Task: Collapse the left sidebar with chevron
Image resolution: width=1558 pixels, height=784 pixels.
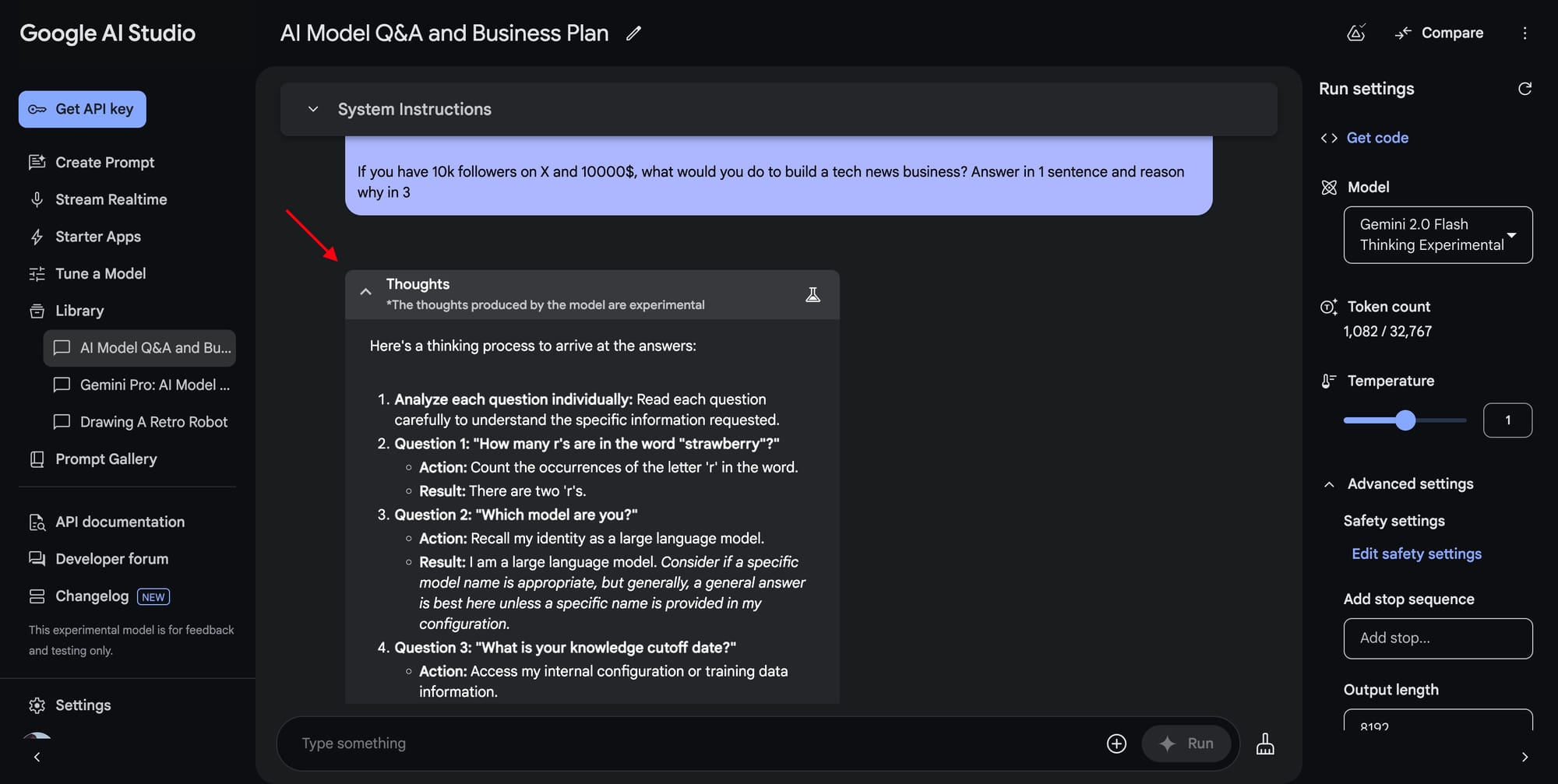Action: [x=37, y=757]
